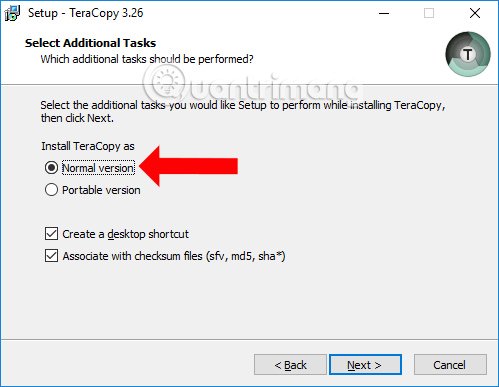This screenshot has width=499, height=387.
Task: Toggle Associate with checksum files checkbox
Action: [51, 256]
